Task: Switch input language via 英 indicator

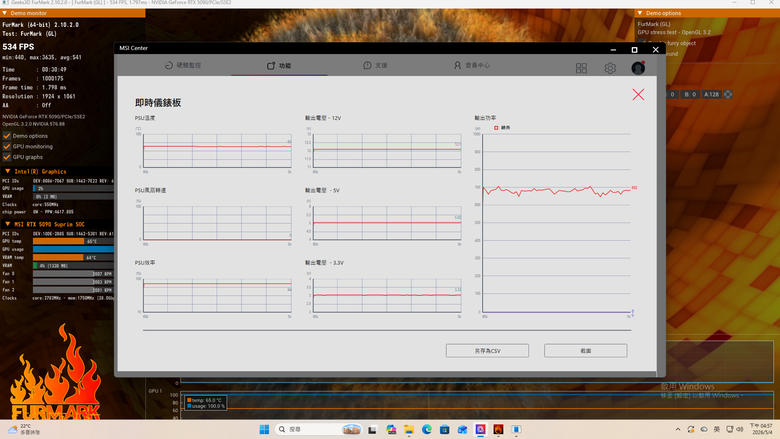Action: [717, 430]
